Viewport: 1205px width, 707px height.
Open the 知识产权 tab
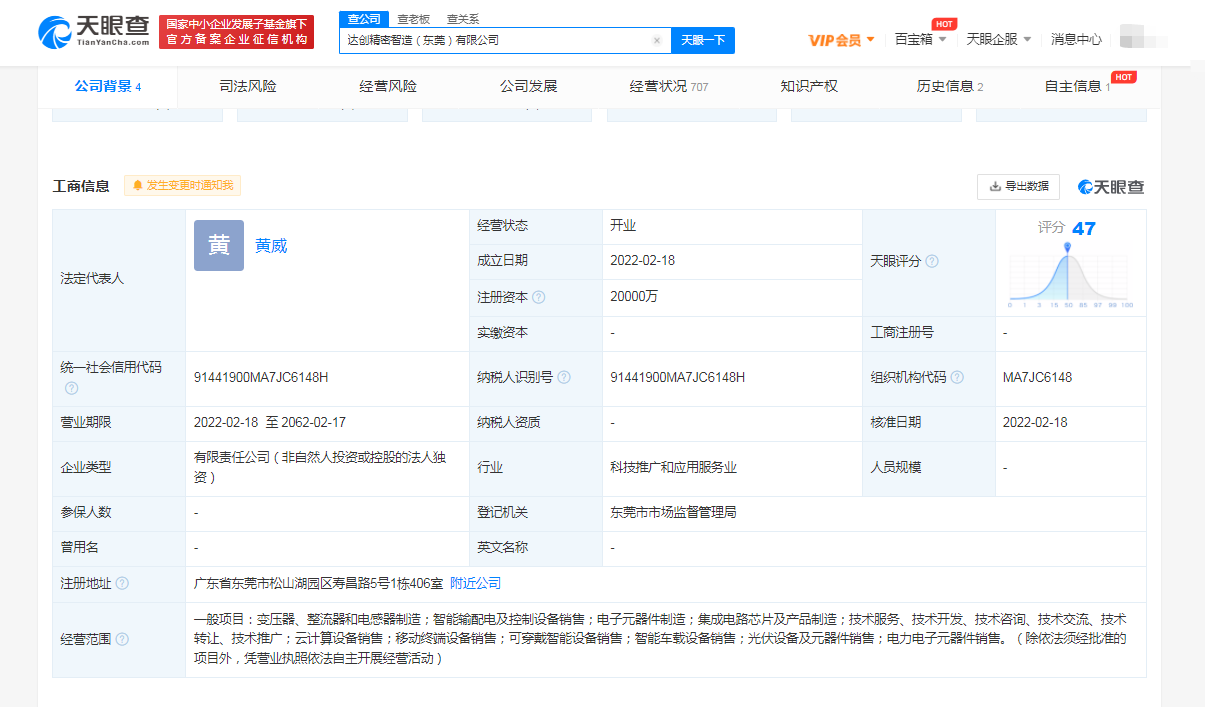(809, 86)
